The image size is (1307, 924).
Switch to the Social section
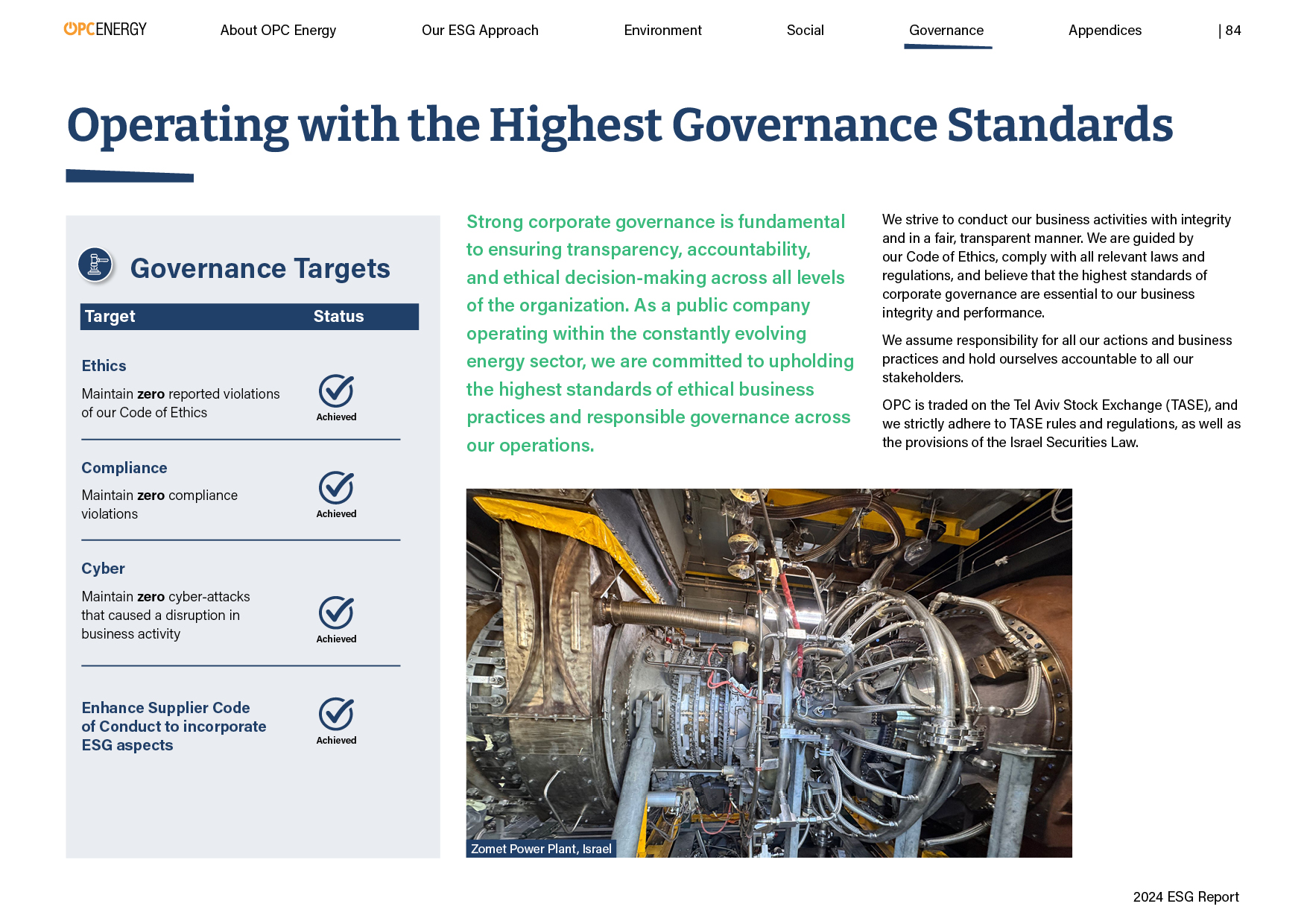tap(805, 31)
